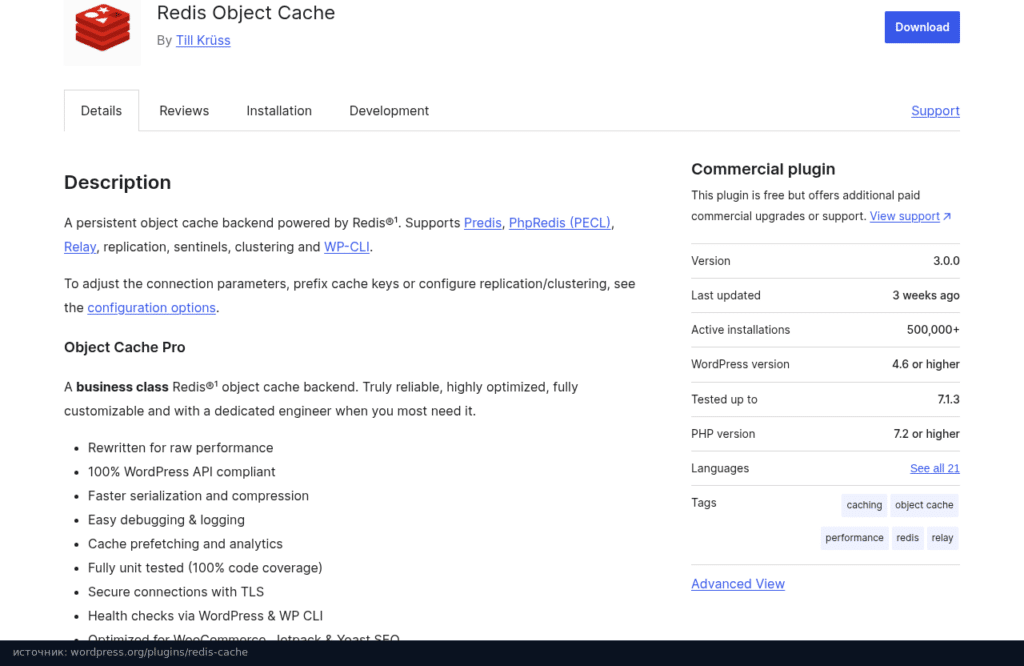This screenshot has height=666, width=1024.
Task: Click 'Rewritten for raw performance' list item
Action: click(x=180, y=448)
